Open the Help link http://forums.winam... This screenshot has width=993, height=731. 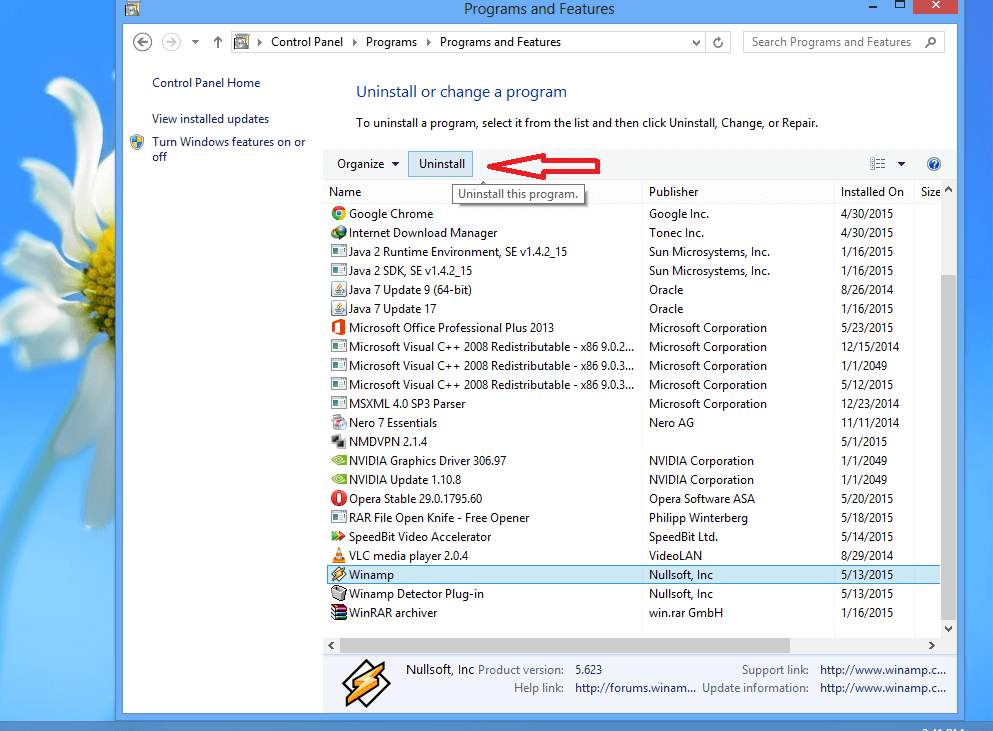[635, 688]
